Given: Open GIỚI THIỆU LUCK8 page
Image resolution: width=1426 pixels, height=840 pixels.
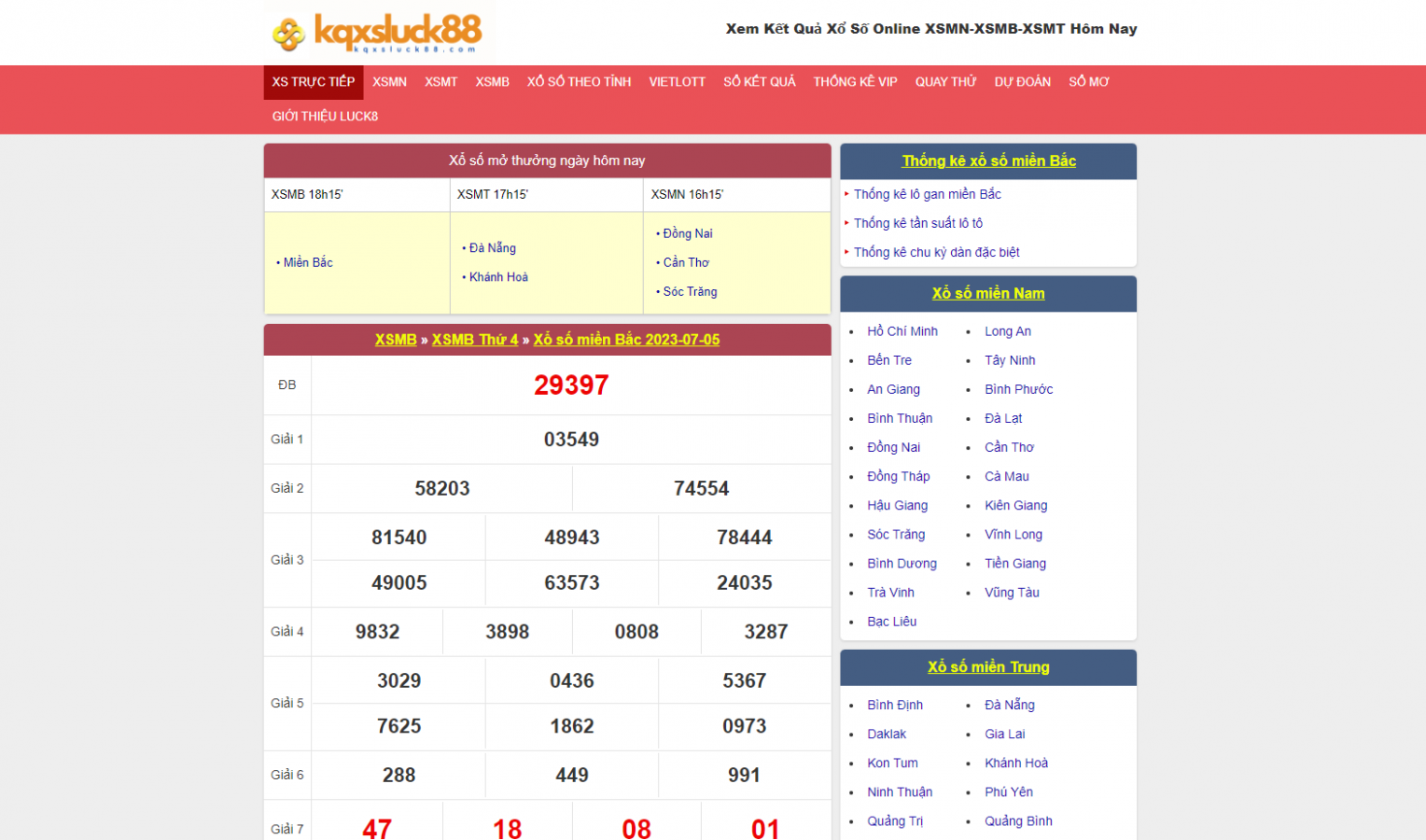Looking at the screenshot, I should pyautogui.click(x=325, y=117).
